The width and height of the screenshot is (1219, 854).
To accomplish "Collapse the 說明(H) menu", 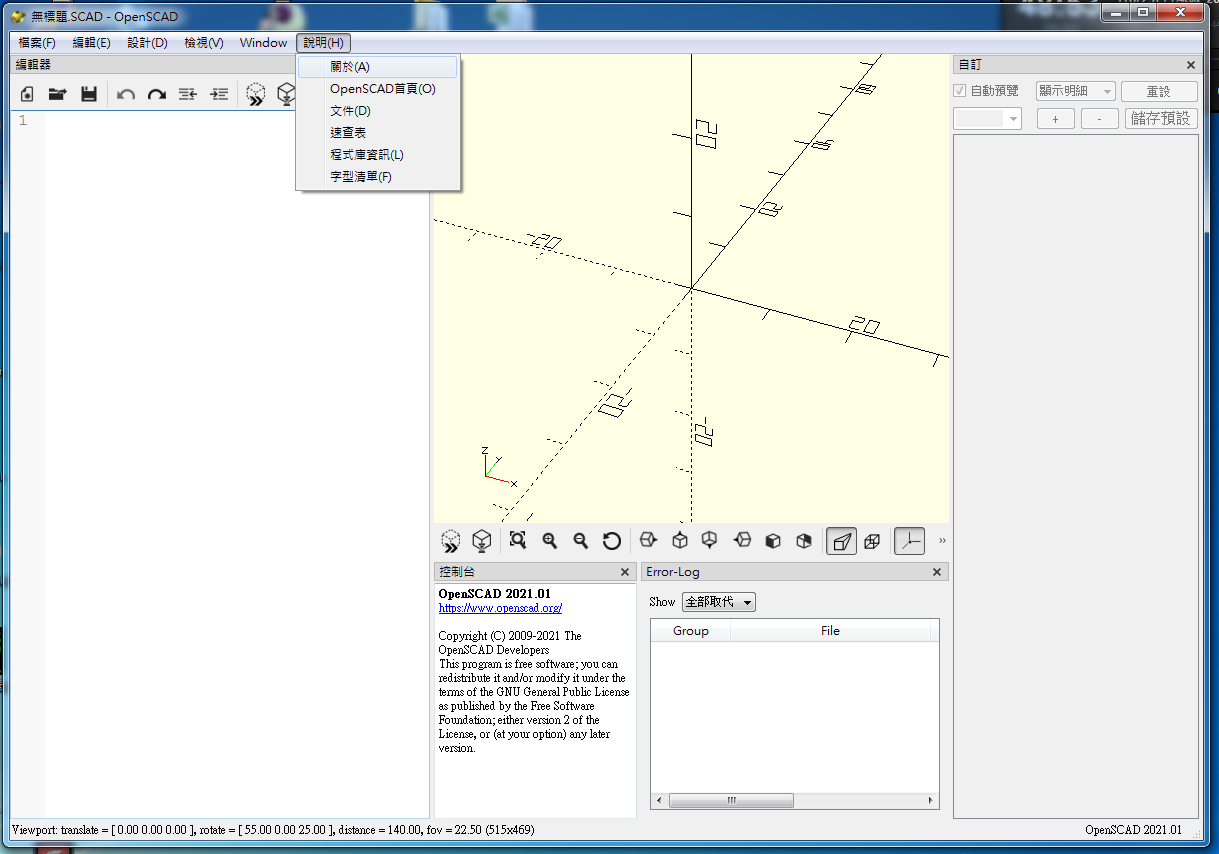I will tap(324, 43).
